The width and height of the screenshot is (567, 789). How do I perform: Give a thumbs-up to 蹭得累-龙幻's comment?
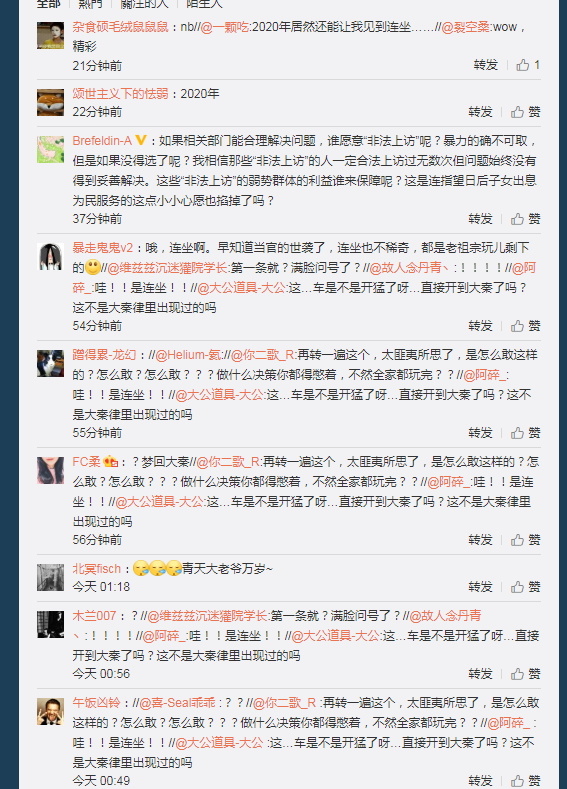pyautogui.click(x=526, y=433)
